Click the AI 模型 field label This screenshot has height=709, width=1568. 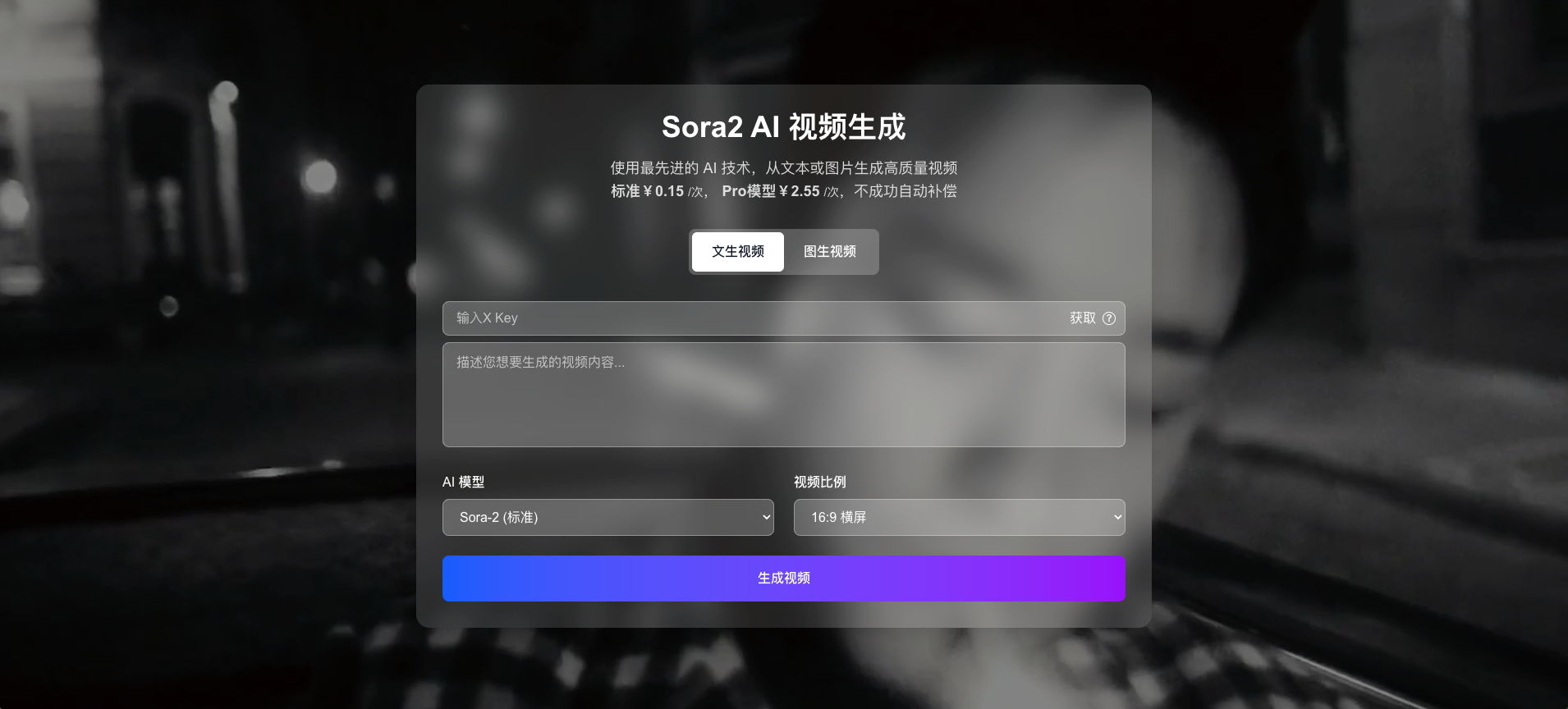click(x=463, y=483)
